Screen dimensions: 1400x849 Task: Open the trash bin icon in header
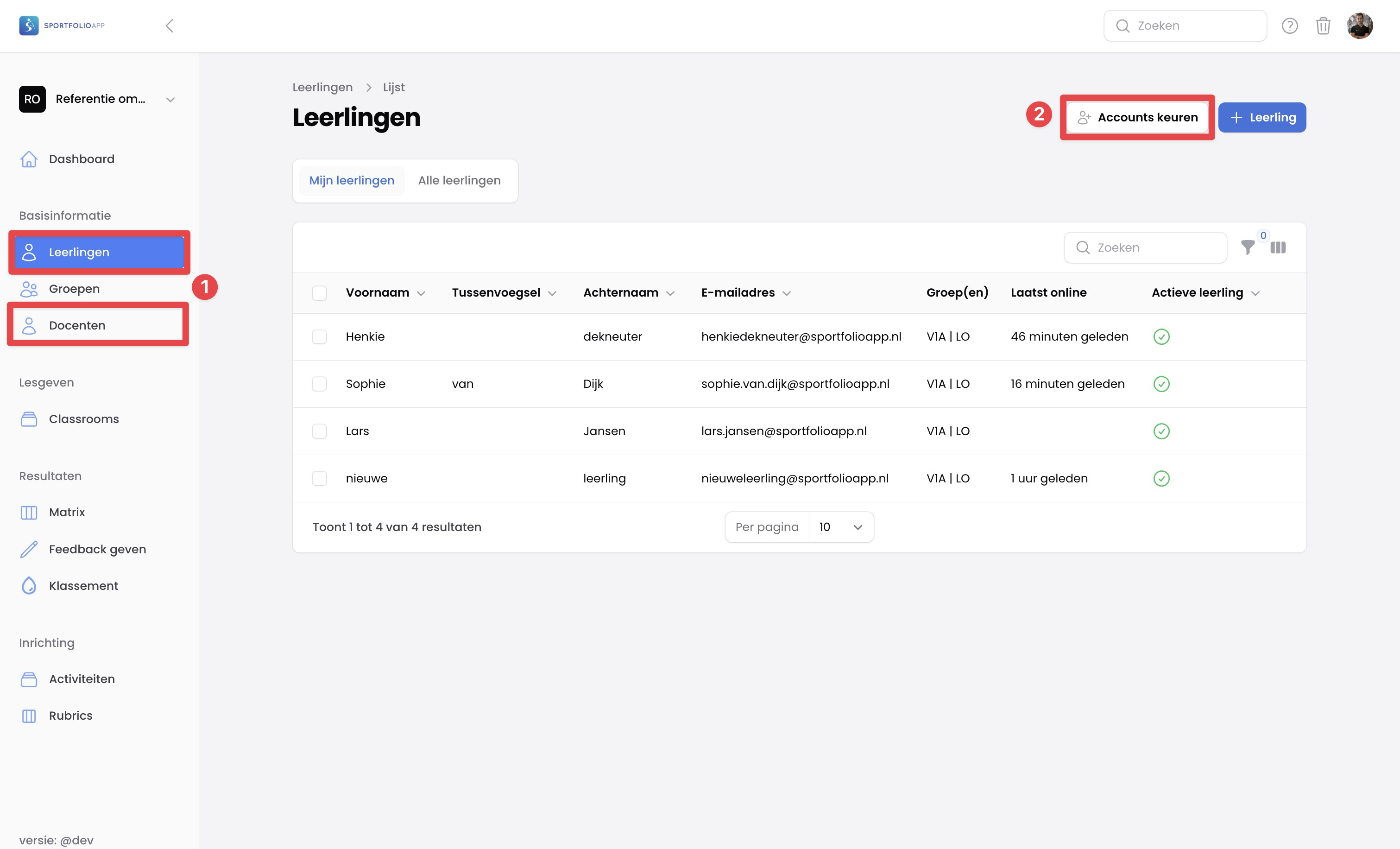coord(1323,25)
